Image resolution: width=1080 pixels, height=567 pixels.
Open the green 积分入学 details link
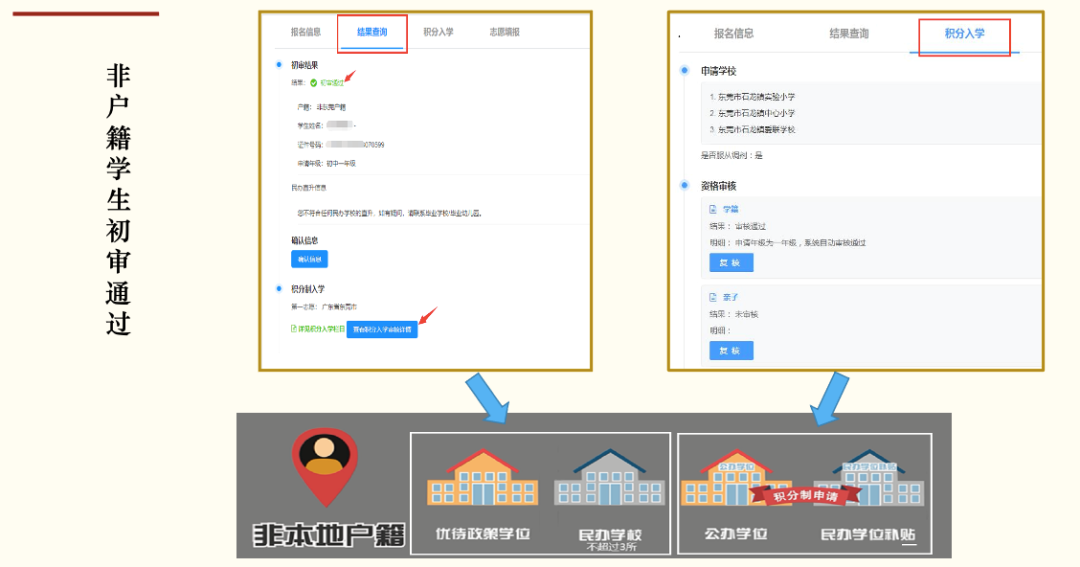(315, 329)
